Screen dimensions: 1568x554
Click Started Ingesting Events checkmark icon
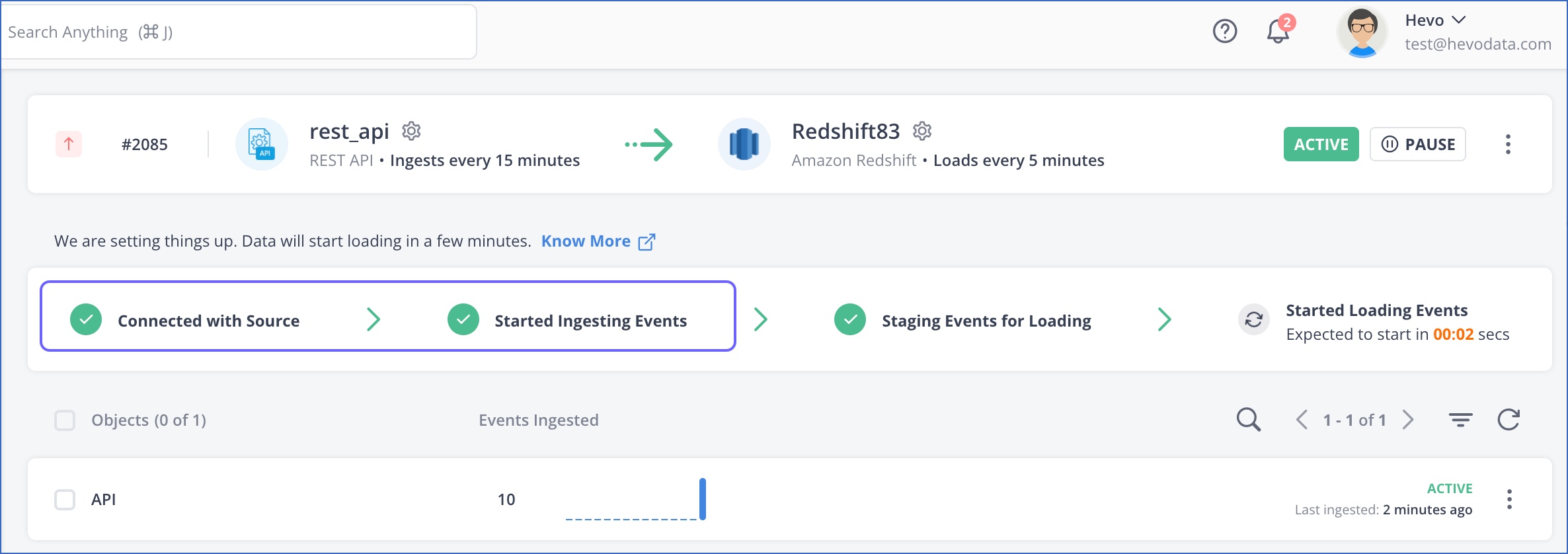click(463, 320)
